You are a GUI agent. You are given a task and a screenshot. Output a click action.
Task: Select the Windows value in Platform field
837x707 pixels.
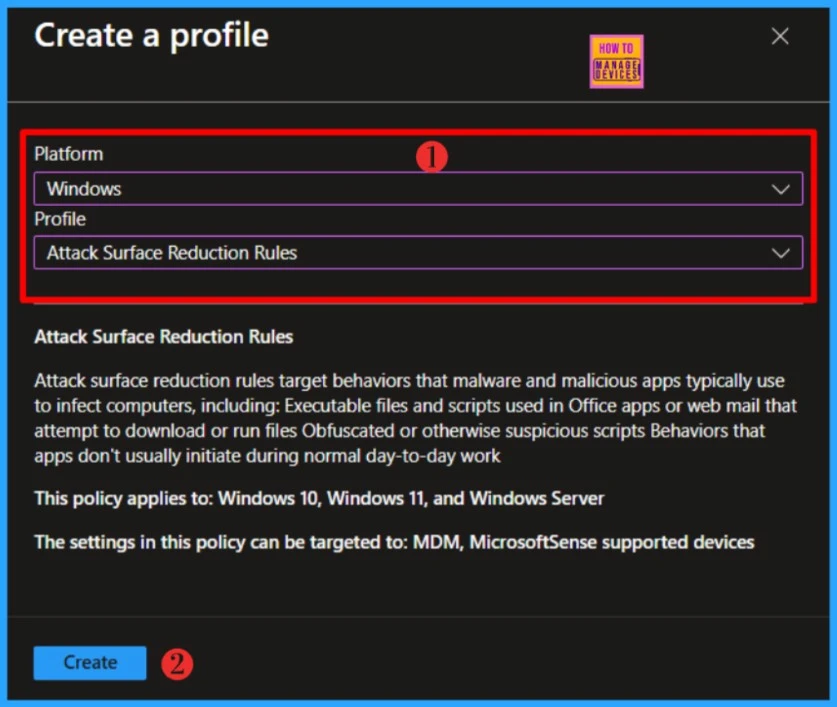(84, 189)
